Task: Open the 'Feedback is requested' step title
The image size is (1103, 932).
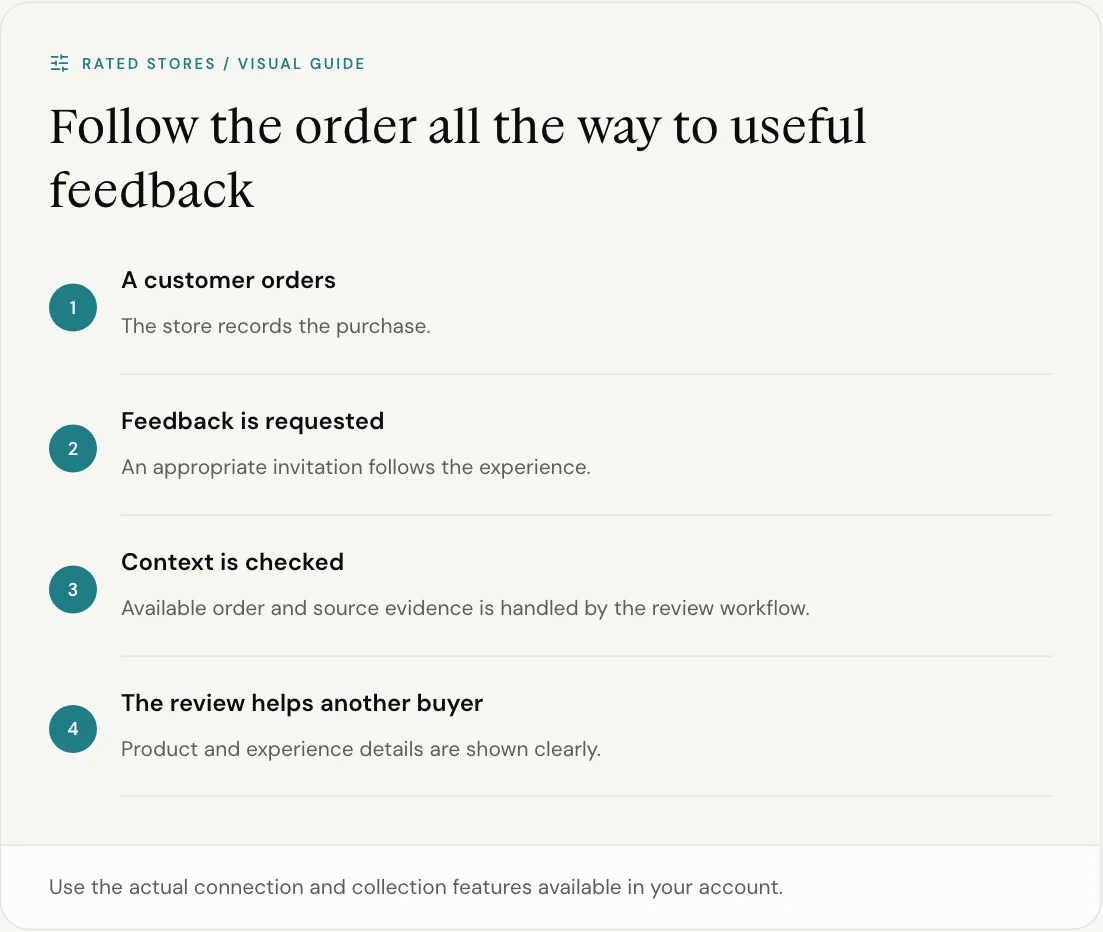Action: (x=253, y=421)
